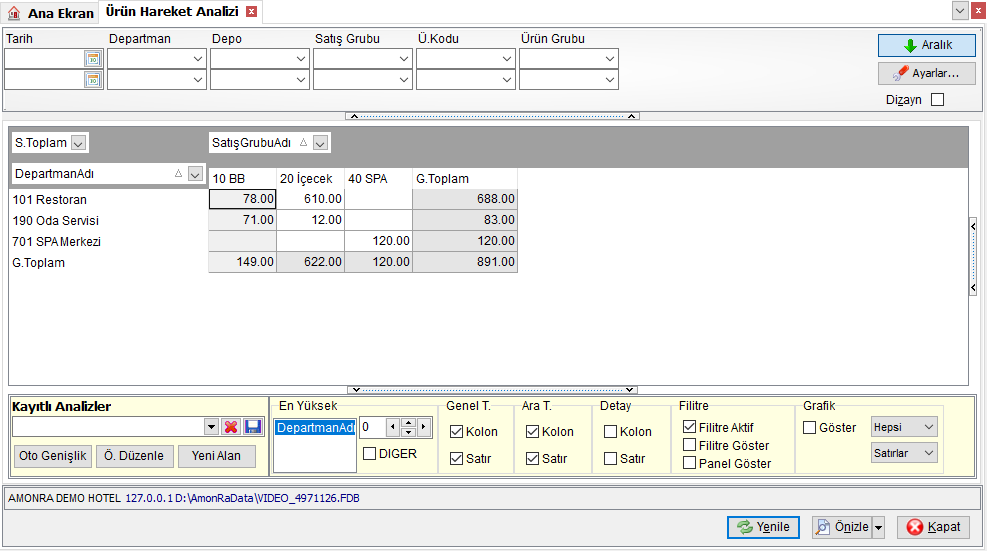
Task: Open the calendar picker for second Tarih field
Action: click(x=93, y=79)
